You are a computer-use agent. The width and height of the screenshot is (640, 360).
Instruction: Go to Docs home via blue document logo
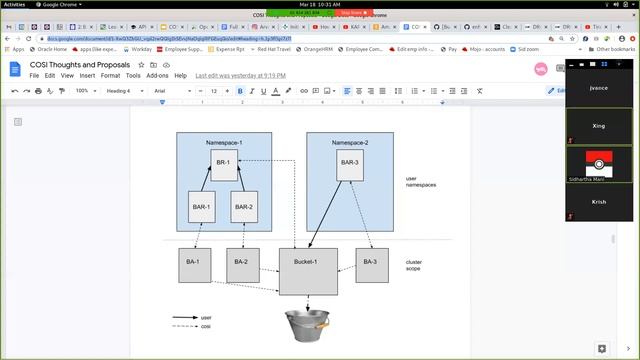15,69
